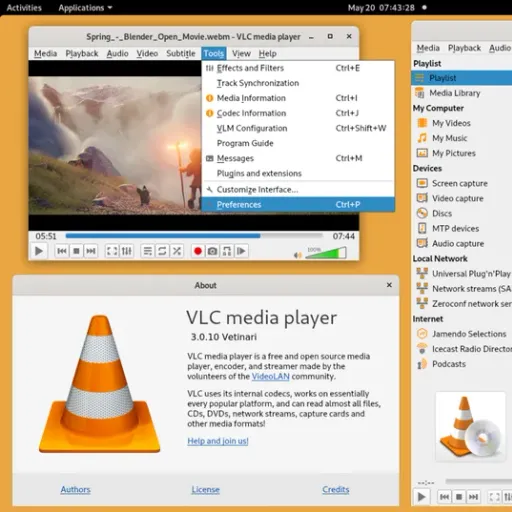Screen dimensions: 512x512
Task: Open the Credits link
Action: tap(336, 489)
